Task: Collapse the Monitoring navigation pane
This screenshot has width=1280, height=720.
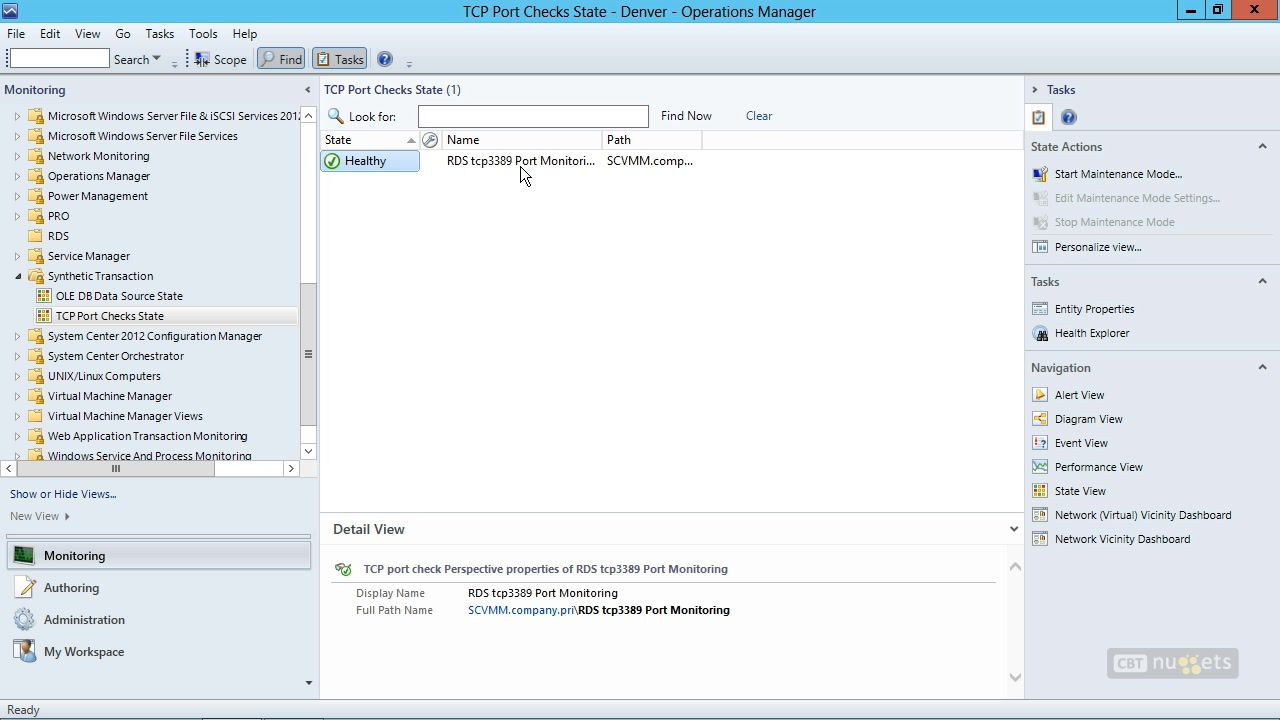Action: click(307, 90)
